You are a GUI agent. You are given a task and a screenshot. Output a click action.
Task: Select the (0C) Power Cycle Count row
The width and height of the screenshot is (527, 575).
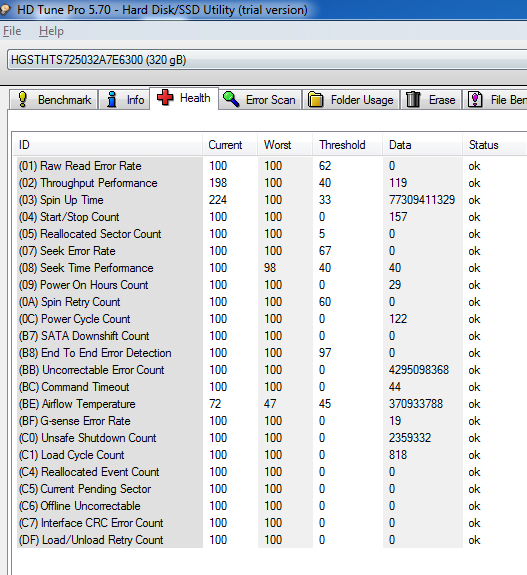271,319
